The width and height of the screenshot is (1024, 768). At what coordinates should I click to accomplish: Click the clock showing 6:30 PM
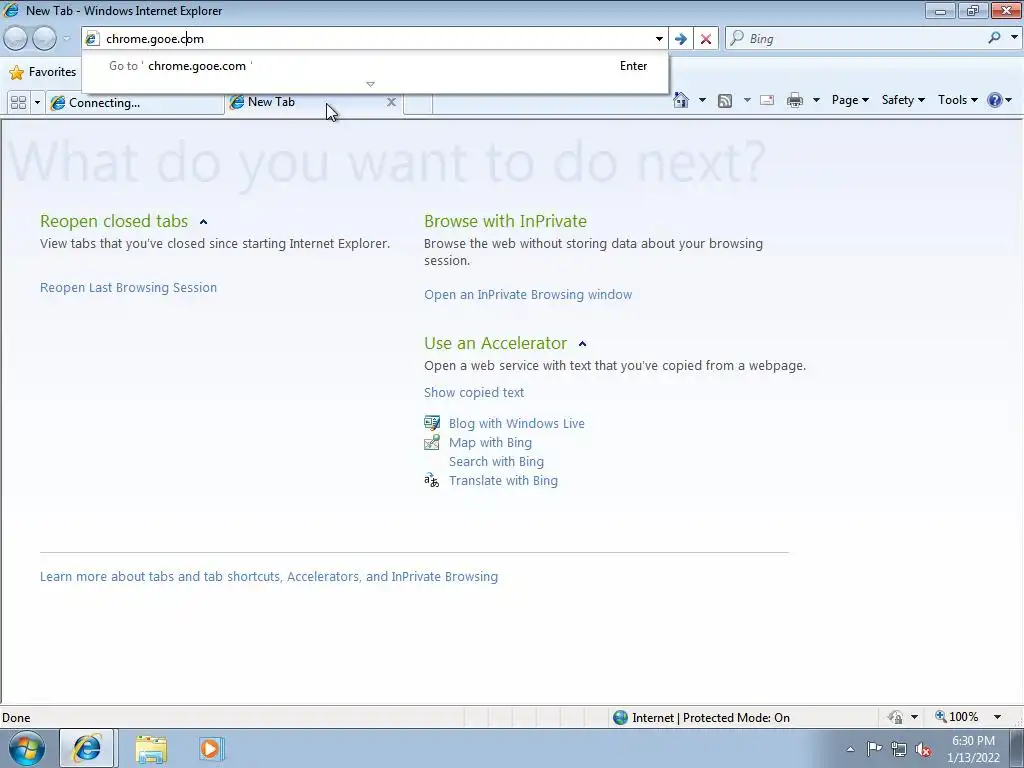pyautogui.click(x=973, y=741)
